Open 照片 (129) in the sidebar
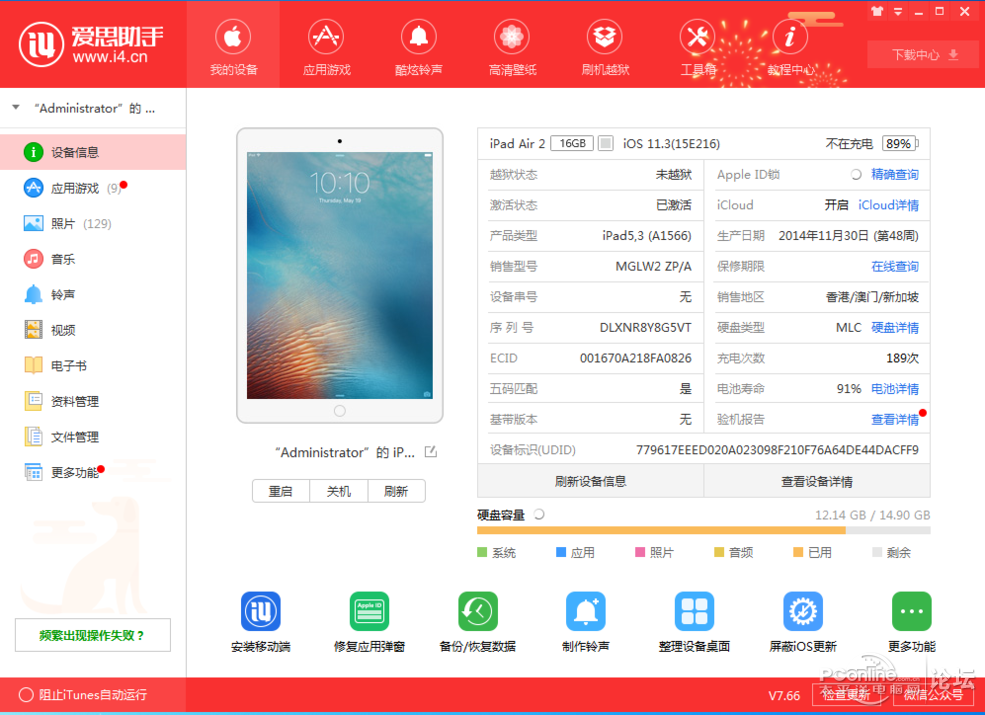The image size is (985, 715). 93,224
